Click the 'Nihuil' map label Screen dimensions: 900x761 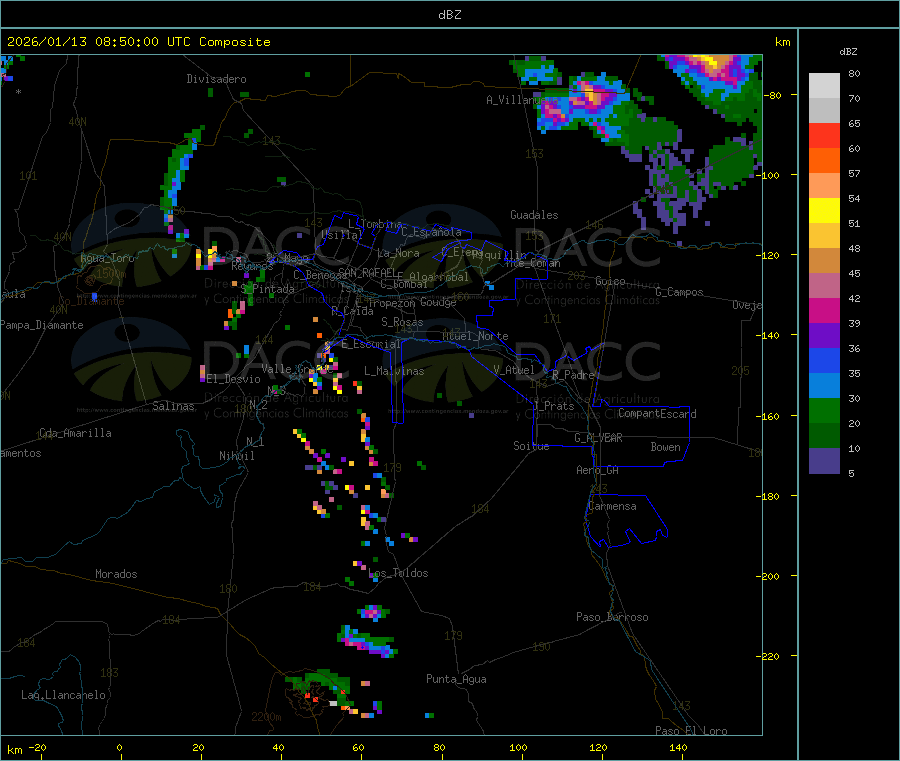pyautogui.click(x=237, y=456)
